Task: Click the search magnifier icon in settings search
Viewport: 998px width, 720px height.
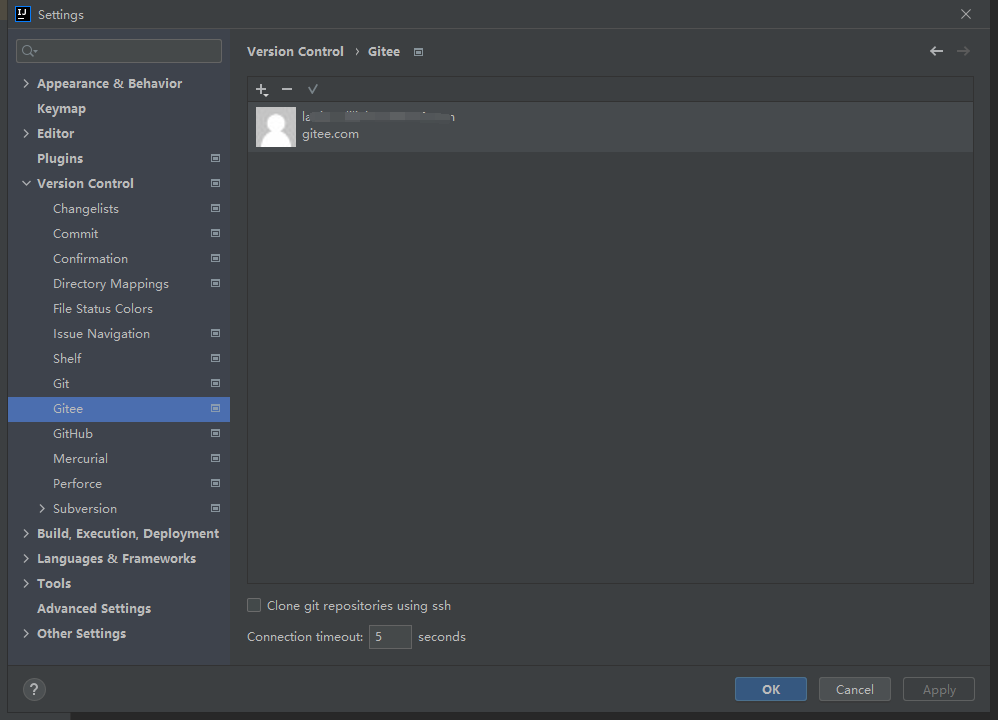Action: tap(29, 51)
